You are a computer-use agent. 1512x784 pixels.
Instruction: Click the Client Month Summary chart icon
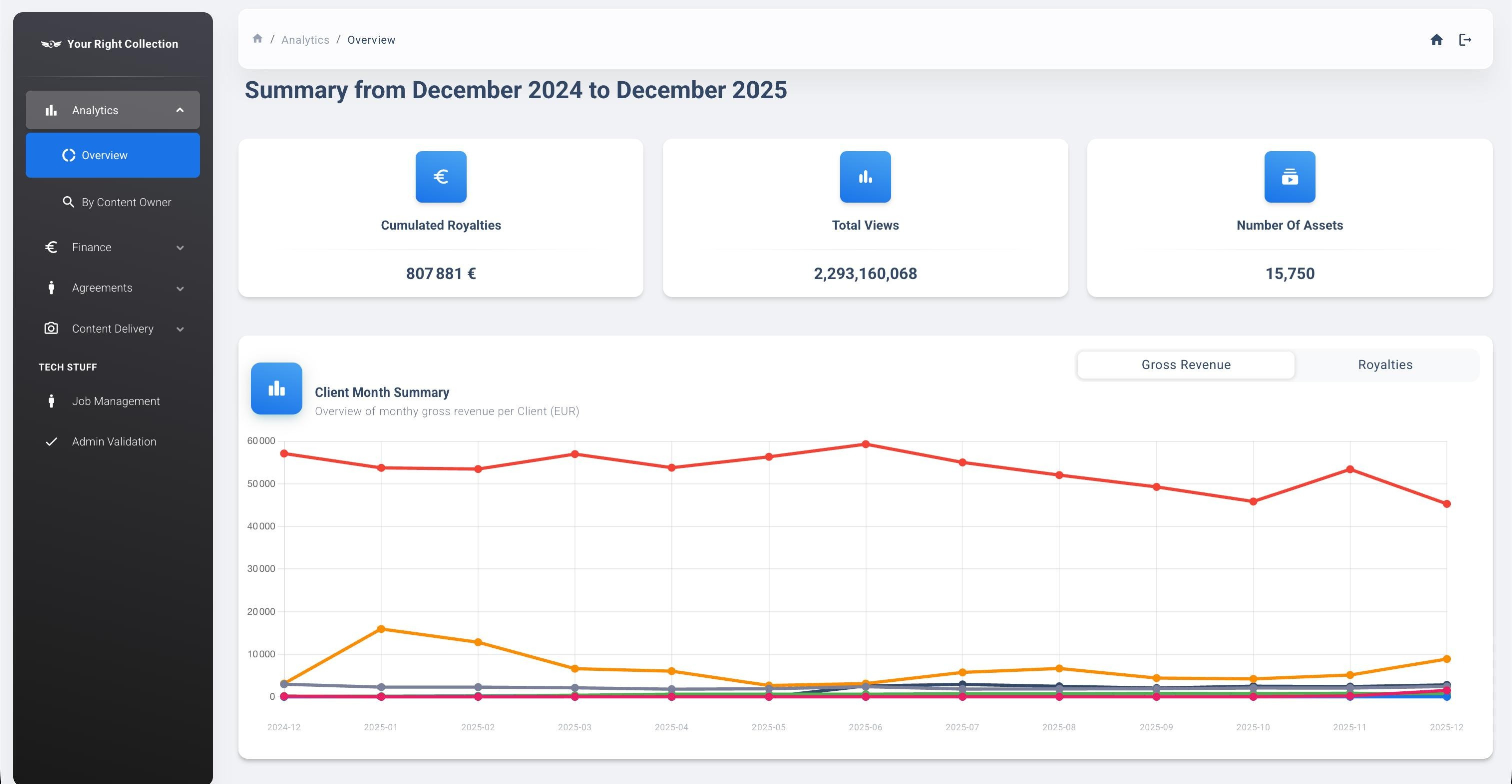[276, 388]
